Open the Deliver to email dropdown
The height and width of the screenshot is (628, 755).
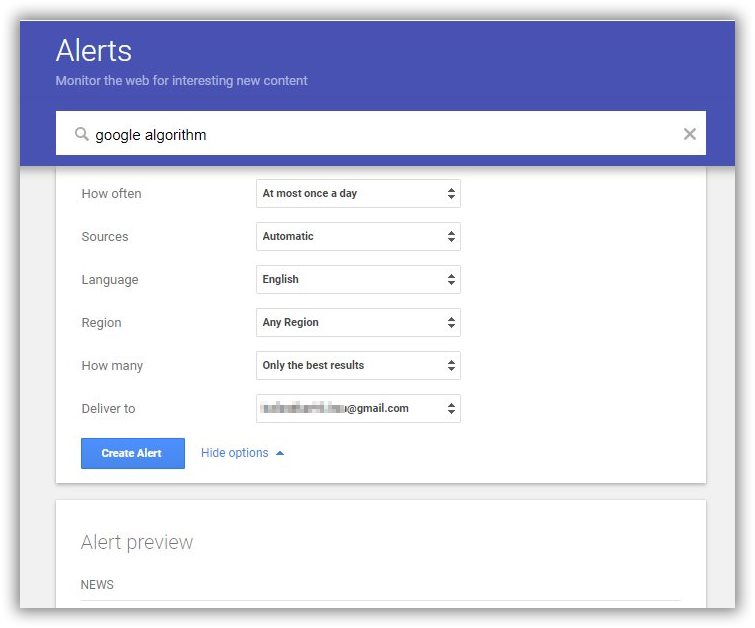click(358, 408)
